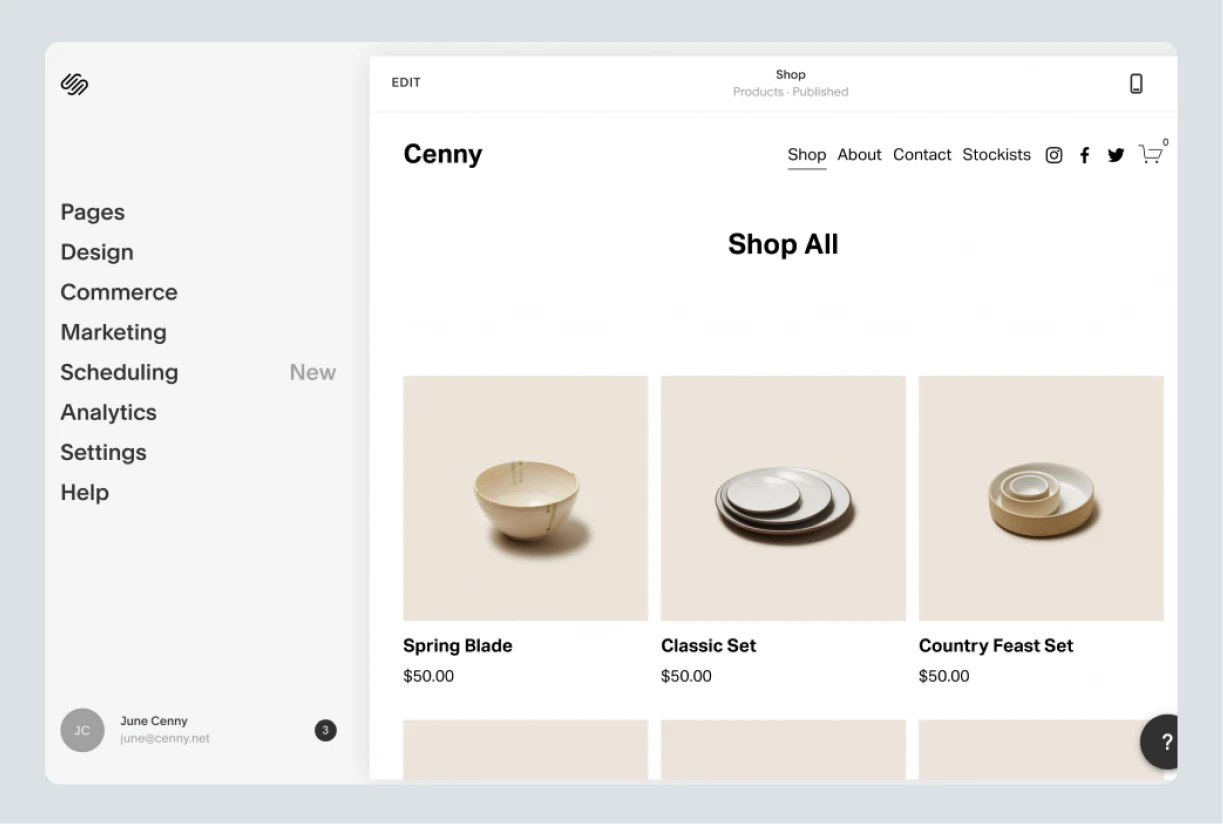This screenshot has width=1223, height=824.
Task: Open the site's Instagram link
Action: [1053, 155]
